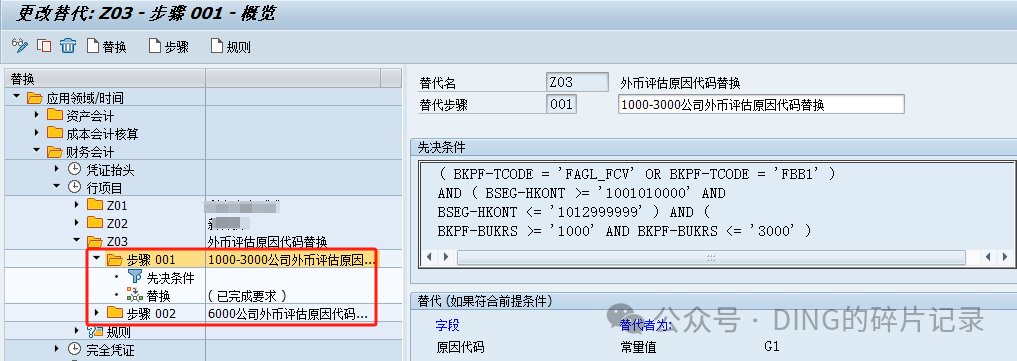Expand the 凭证抬头 node

[57, 169]
